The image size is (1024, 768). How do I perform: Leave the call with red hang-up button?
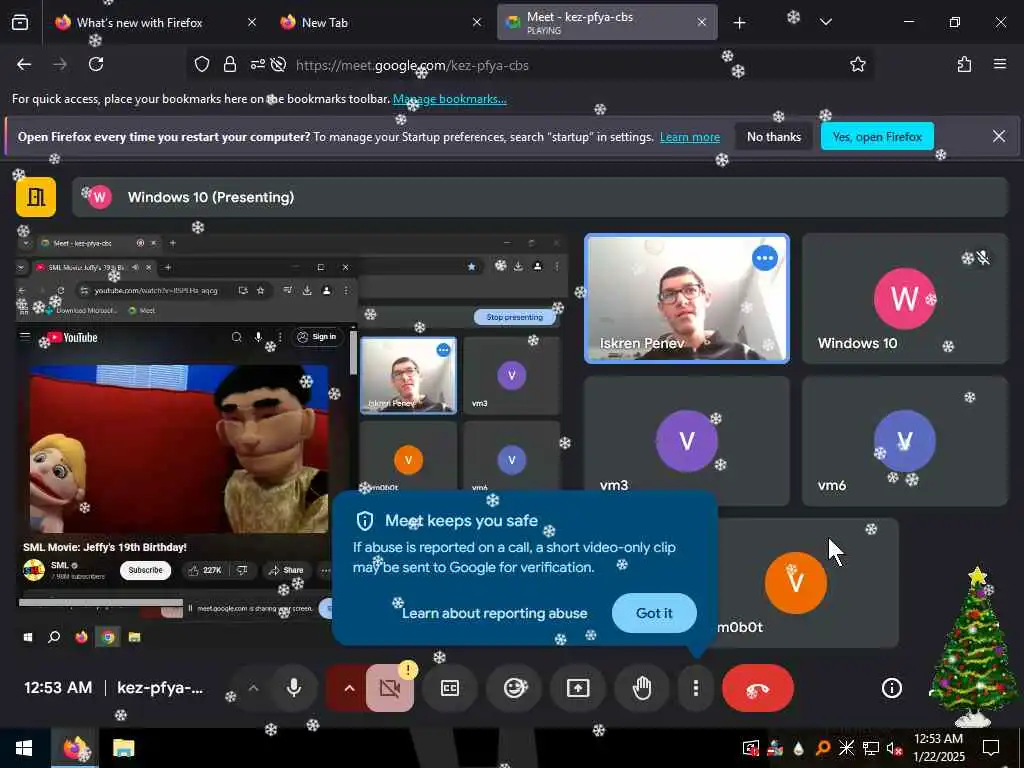[758, 688]
